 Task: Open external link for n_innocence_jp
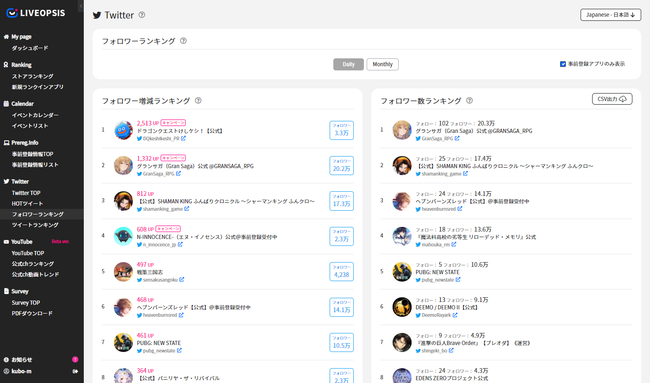click(180, 245)
